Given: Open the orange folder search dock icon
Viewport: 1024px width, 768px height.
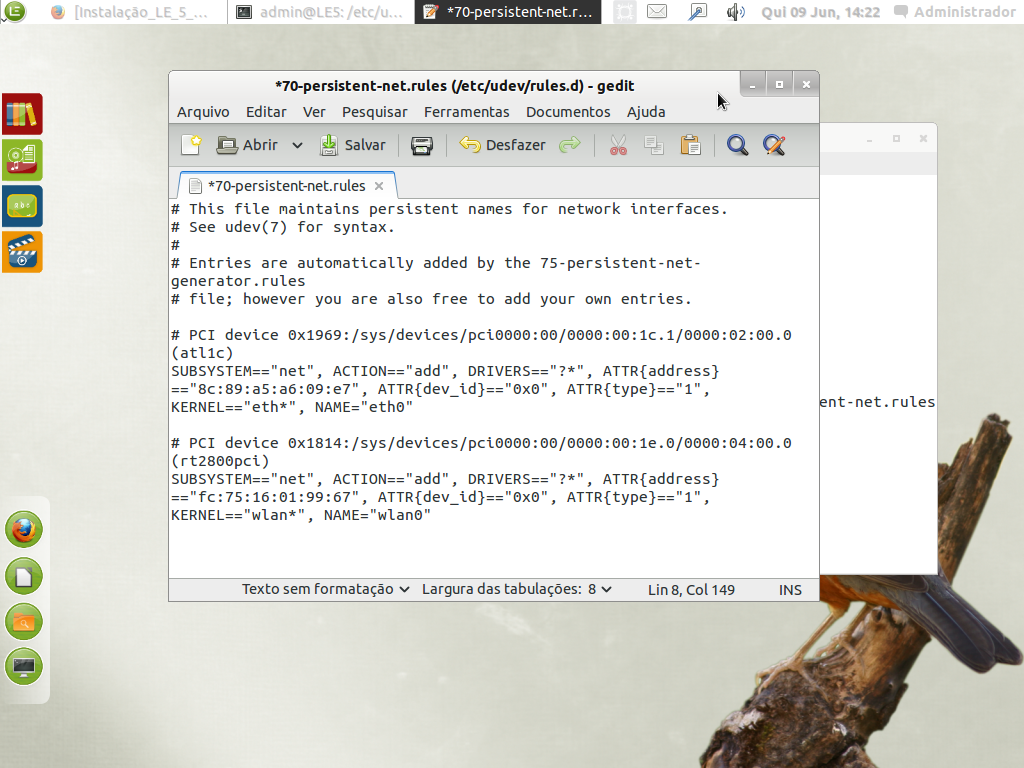Looking at the screenshot, I should pos(24,622).
